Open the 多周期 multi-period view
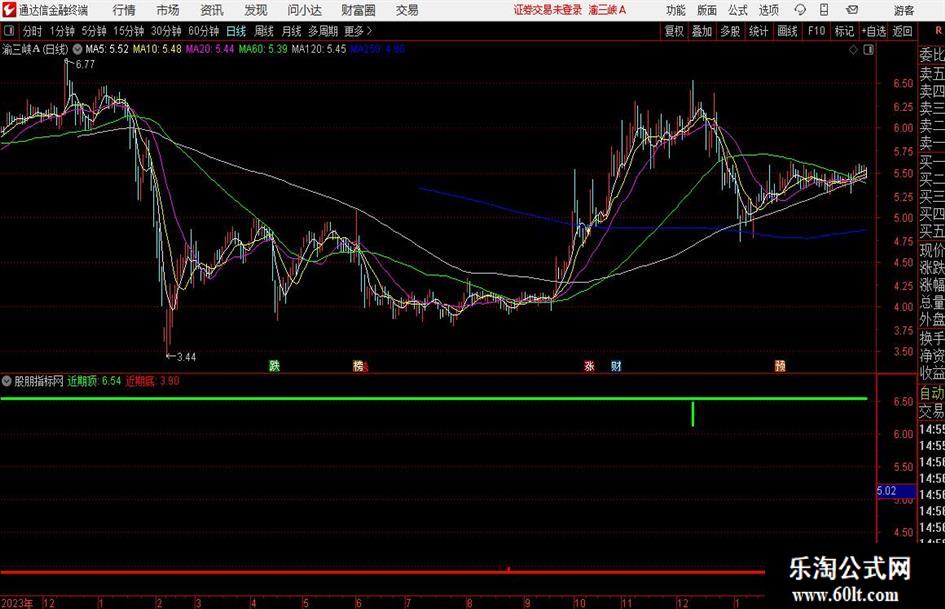 point(323,31)
